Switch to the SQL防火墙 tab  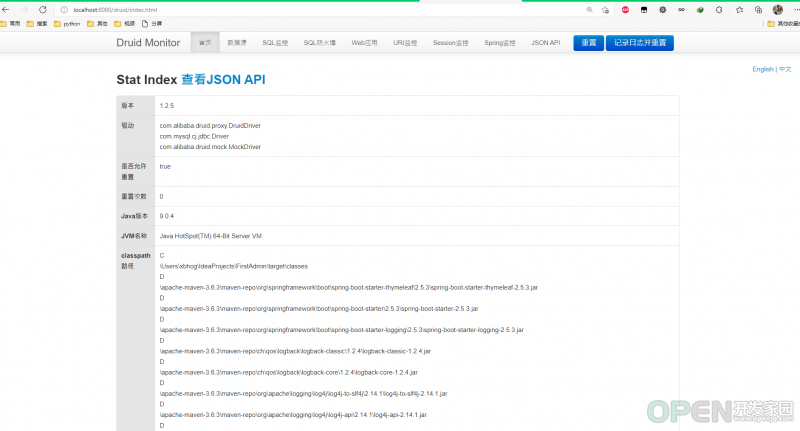(319, 43)
